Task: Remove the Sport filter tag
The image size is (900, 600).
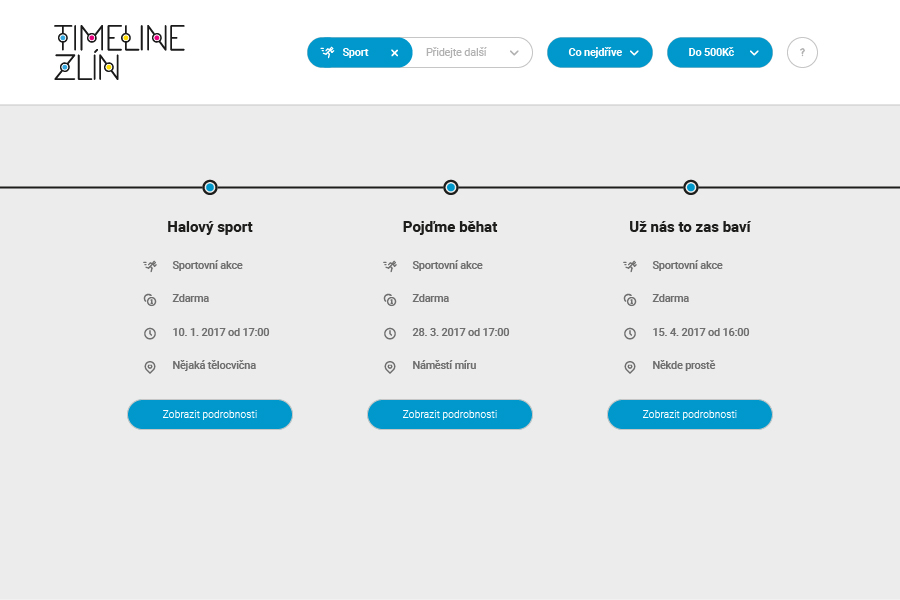Action: pos(394,53)
